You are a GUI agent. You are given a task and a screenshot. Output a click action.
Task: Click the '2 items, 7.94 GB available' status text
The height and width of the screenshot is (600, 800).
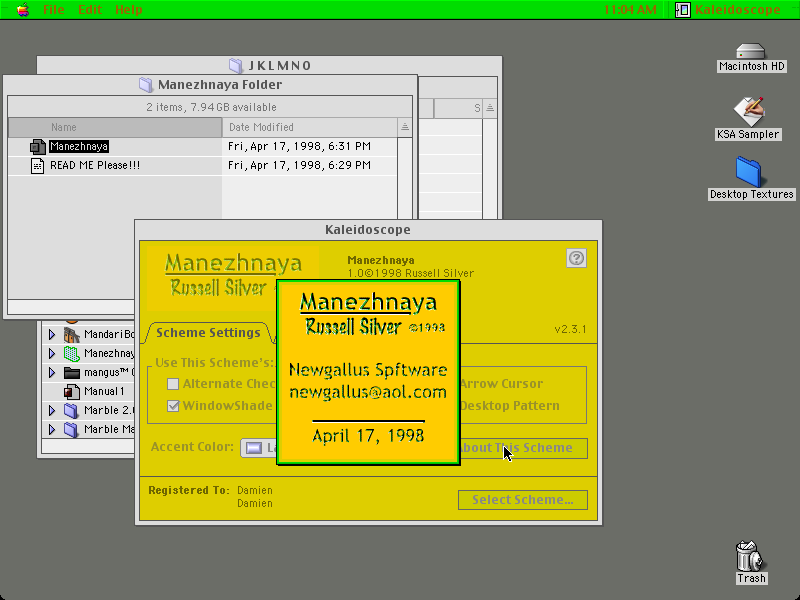click(211, 107)
